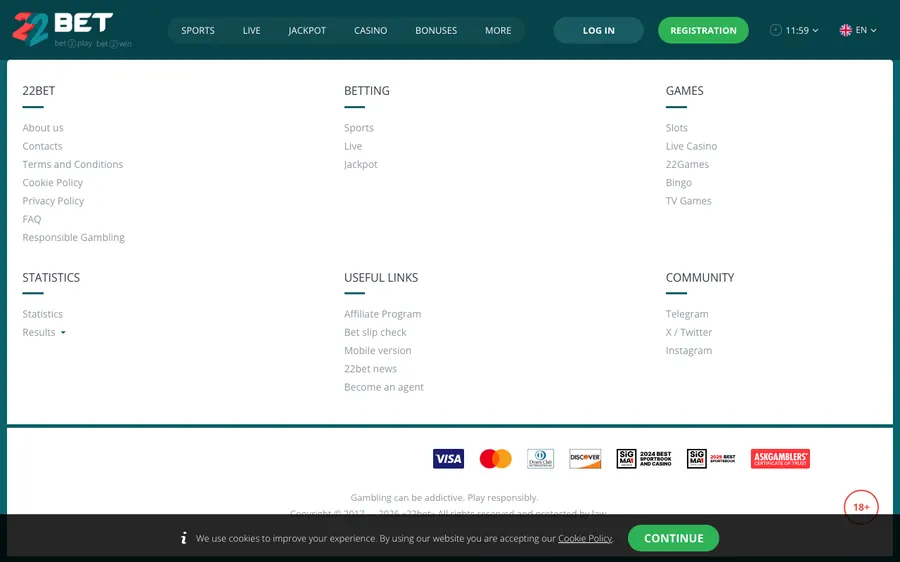Click the Diners Club icon

tap(541, 459)
